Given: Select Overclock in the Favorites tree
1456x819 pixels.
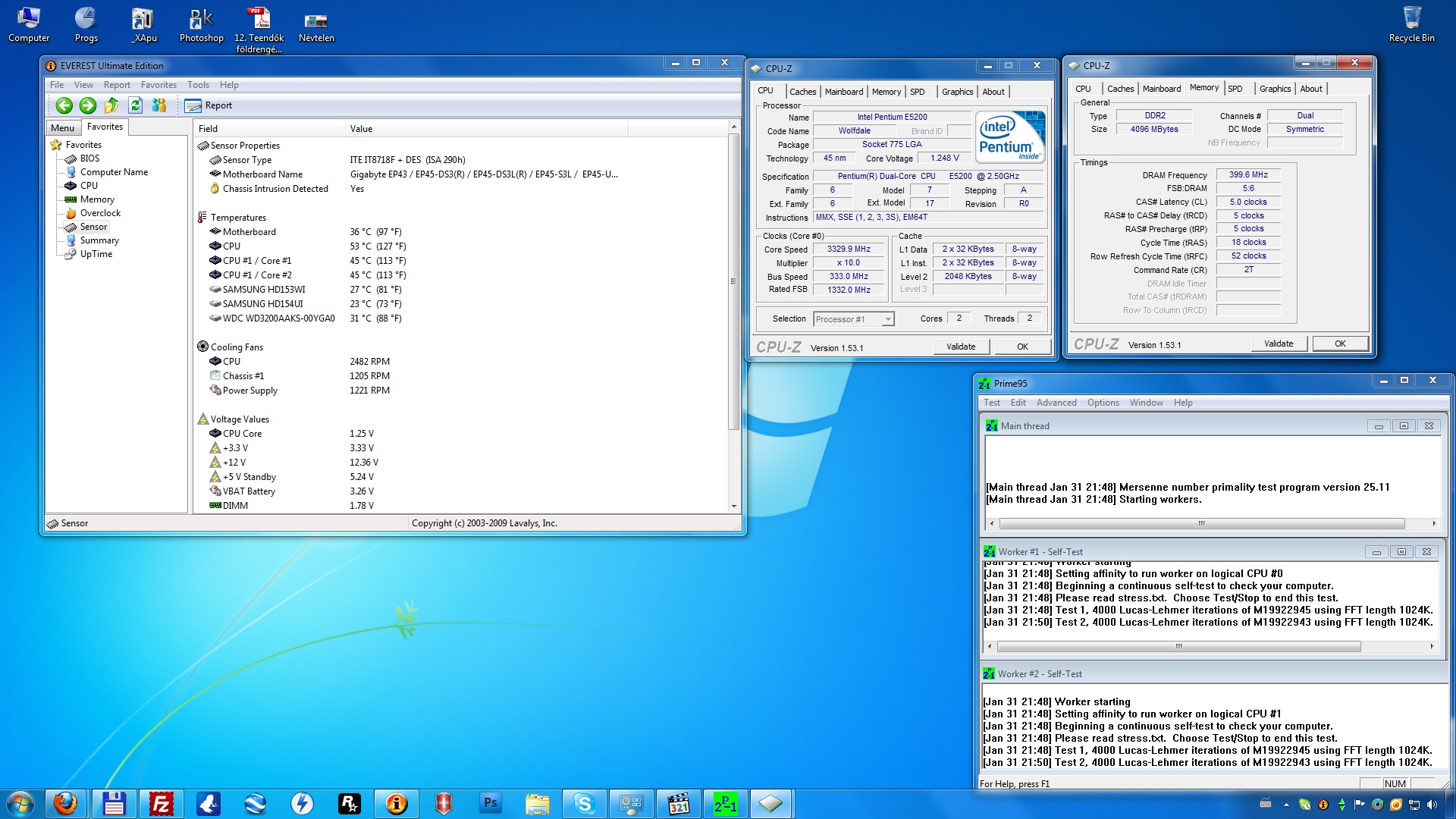Looking at the screenshot, I should click(100, 213).
